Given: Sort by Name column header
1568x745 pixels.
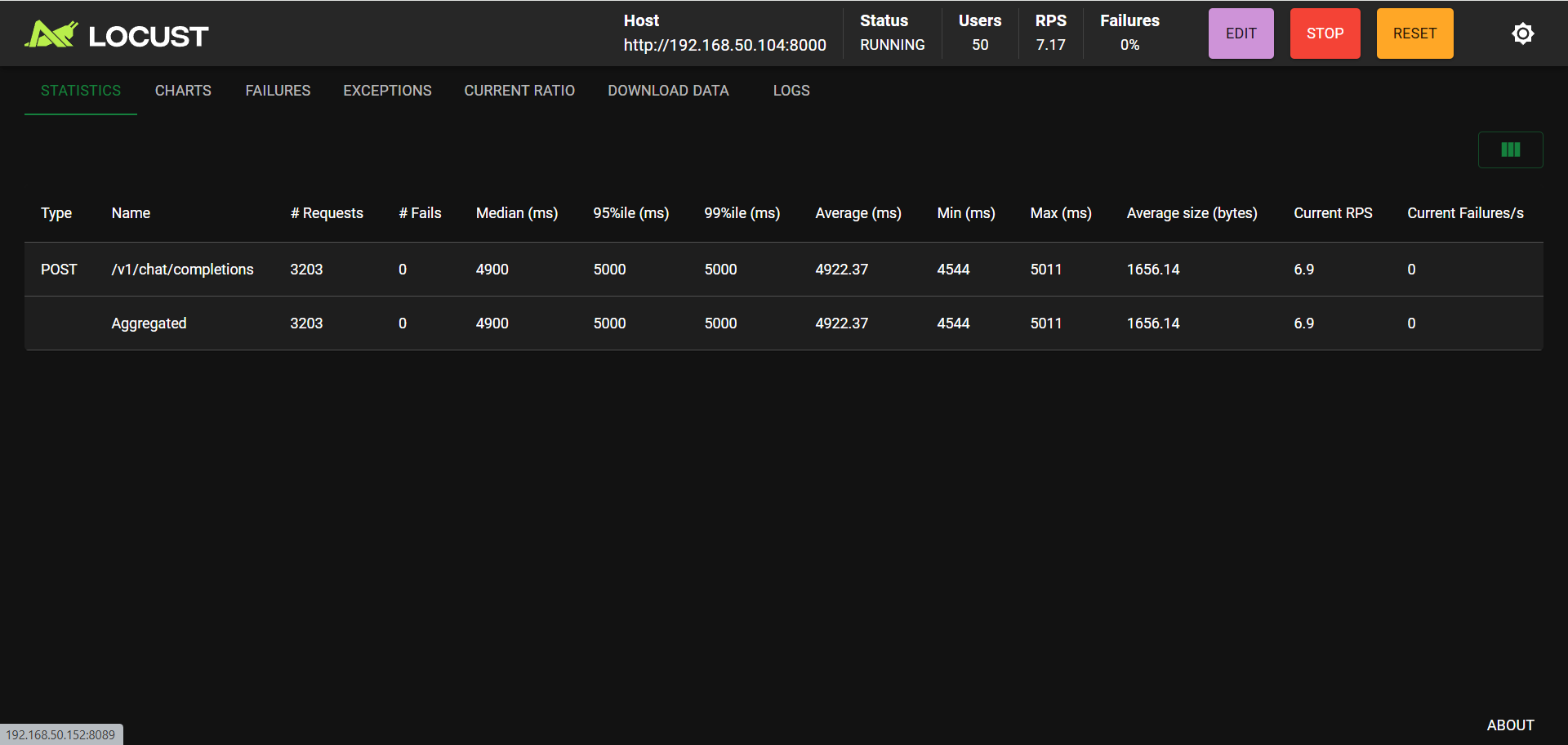Looking at the screenshot, I should pyautogui.click(x=131, y=213).
